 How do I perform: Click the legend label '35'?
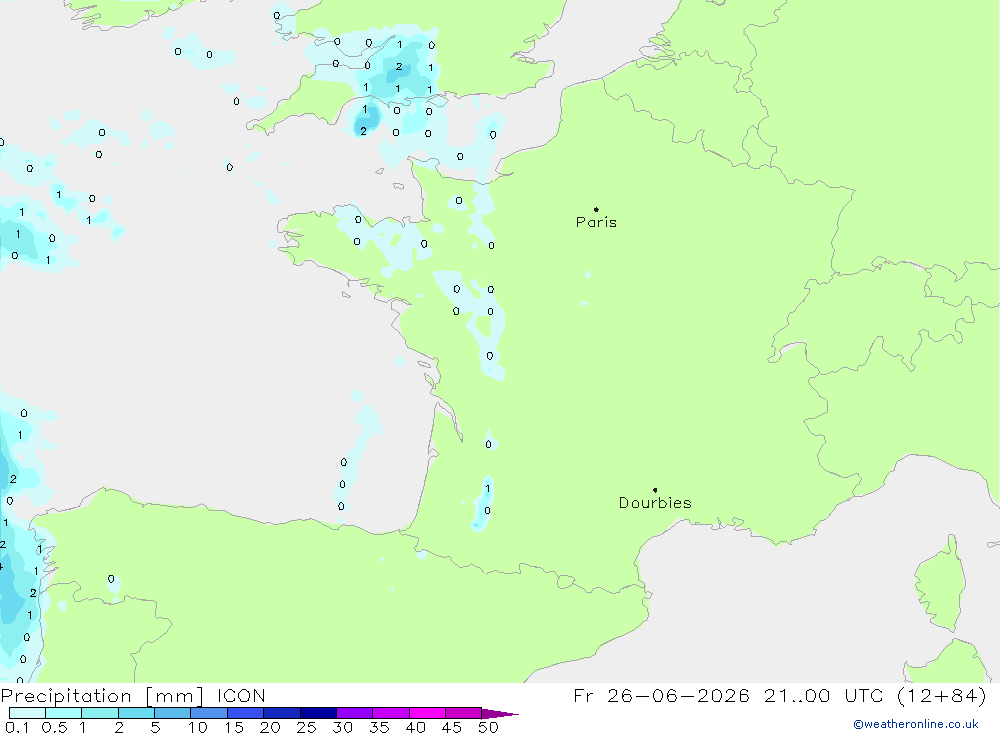coord(379,727)
